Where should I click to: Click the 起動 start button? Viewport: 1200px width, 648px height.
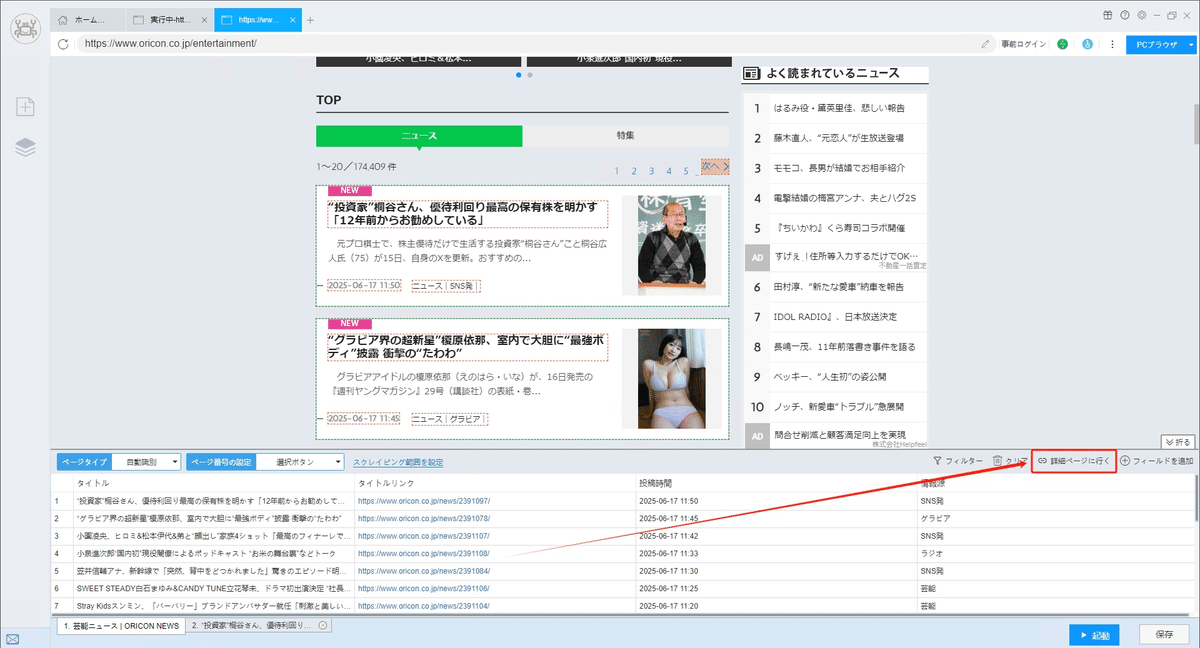(x=1093, y=634)
